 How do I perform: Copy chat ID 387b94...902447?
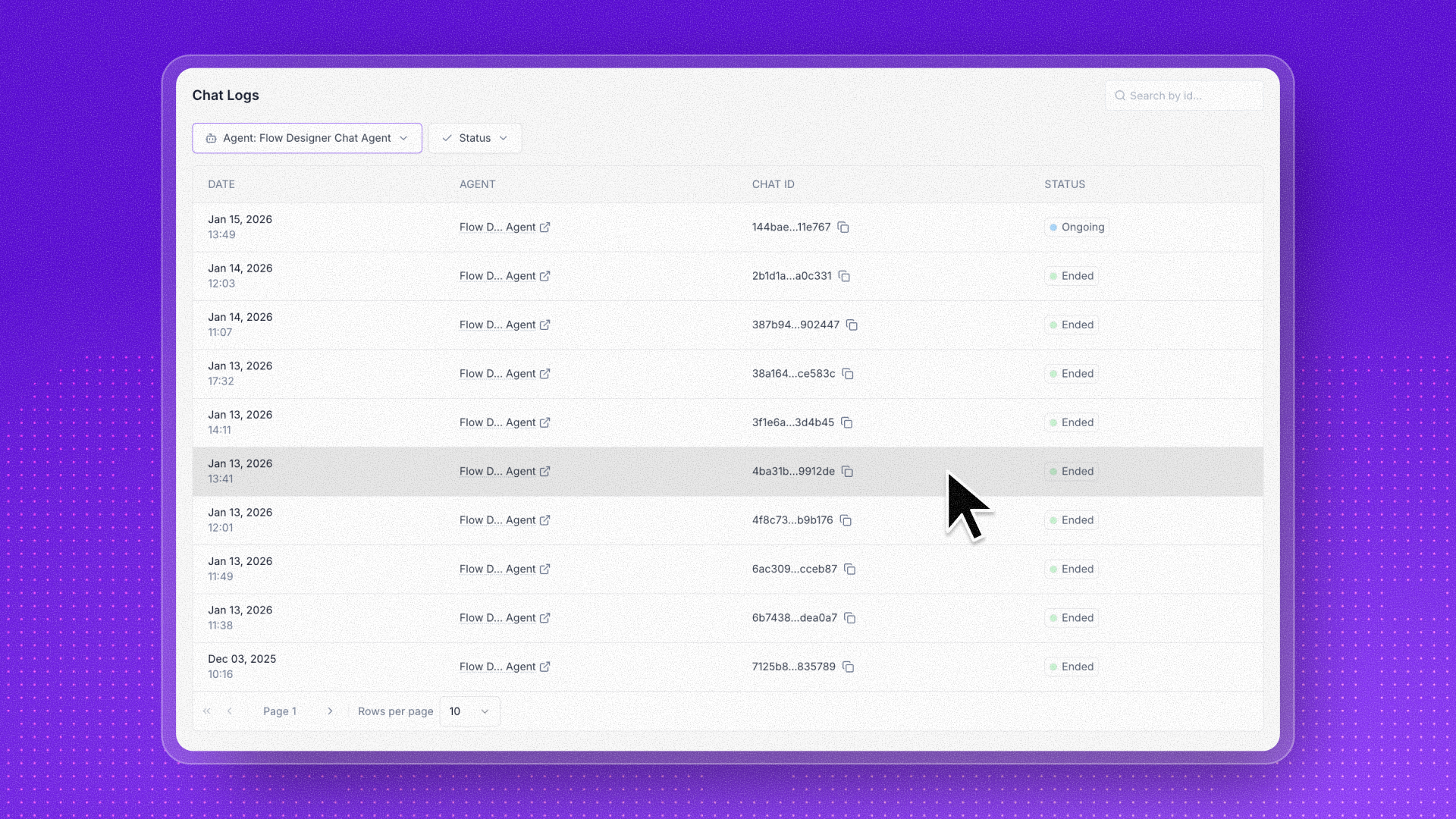(852, 325)
